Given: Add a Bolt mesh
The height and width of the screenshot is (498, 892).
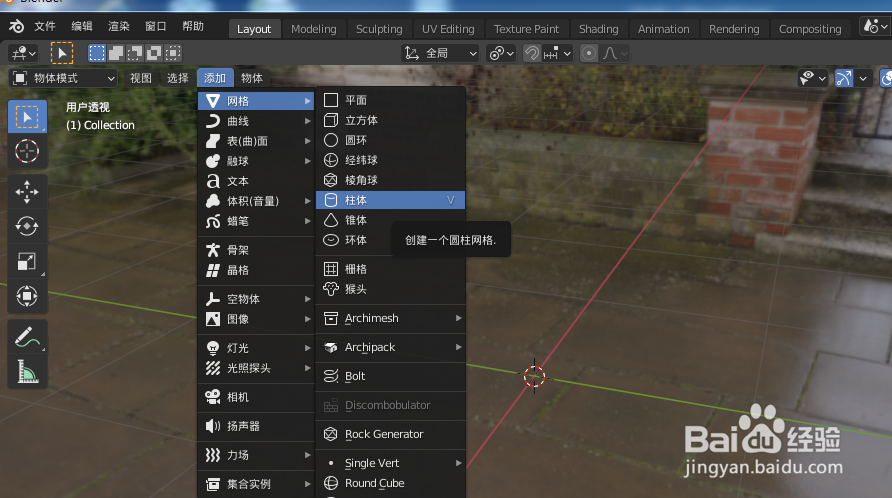Looking at the screenshot, I should (x=390, y=376).
